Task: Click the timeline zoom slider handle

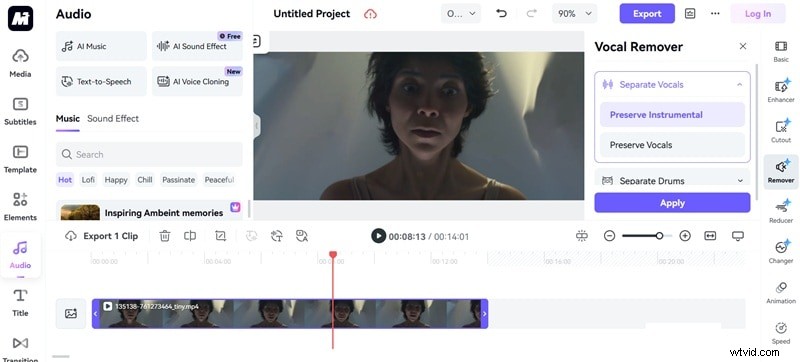Action: 659,236
